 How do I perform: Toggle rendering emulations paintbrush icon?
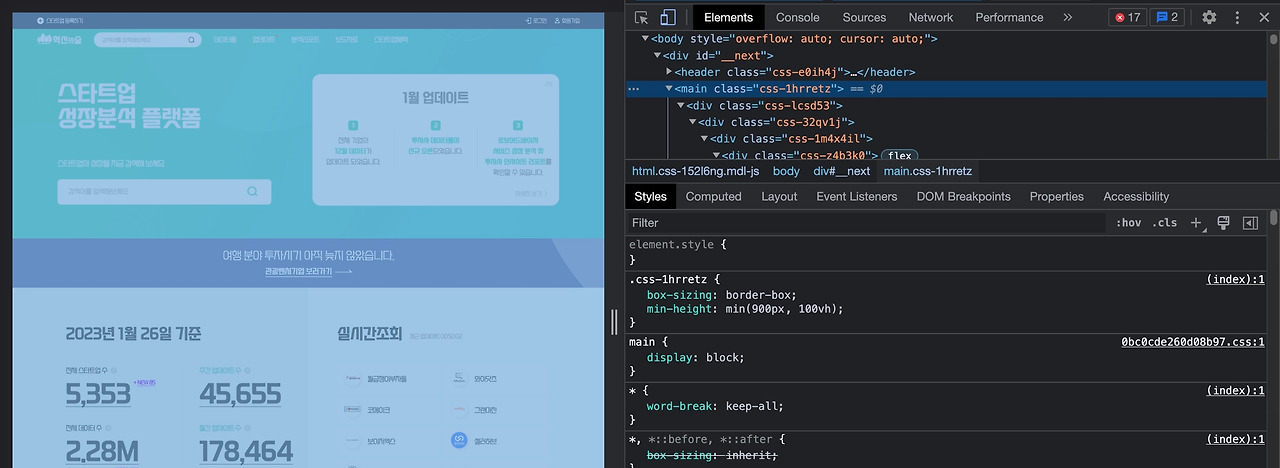pyautogui.click(x=1223, y=223)
